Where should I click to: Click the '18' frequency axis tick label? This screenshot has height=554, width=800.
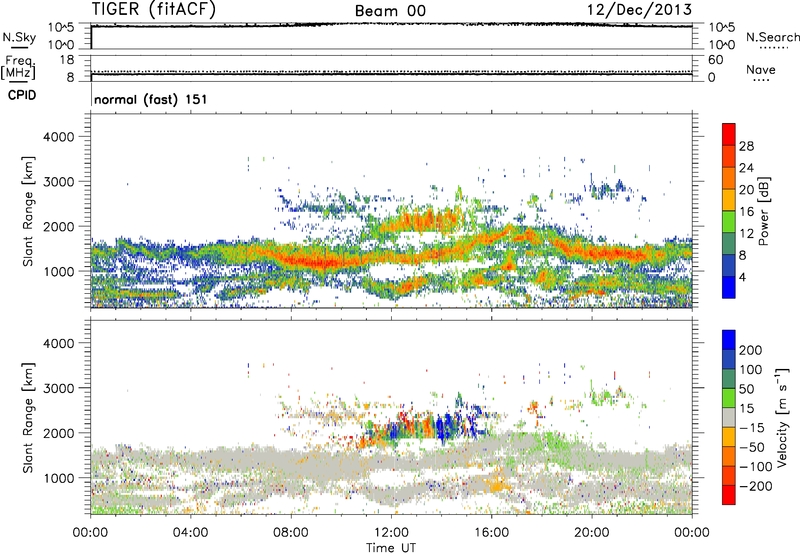pyautogui.click(x=67, y=60)
